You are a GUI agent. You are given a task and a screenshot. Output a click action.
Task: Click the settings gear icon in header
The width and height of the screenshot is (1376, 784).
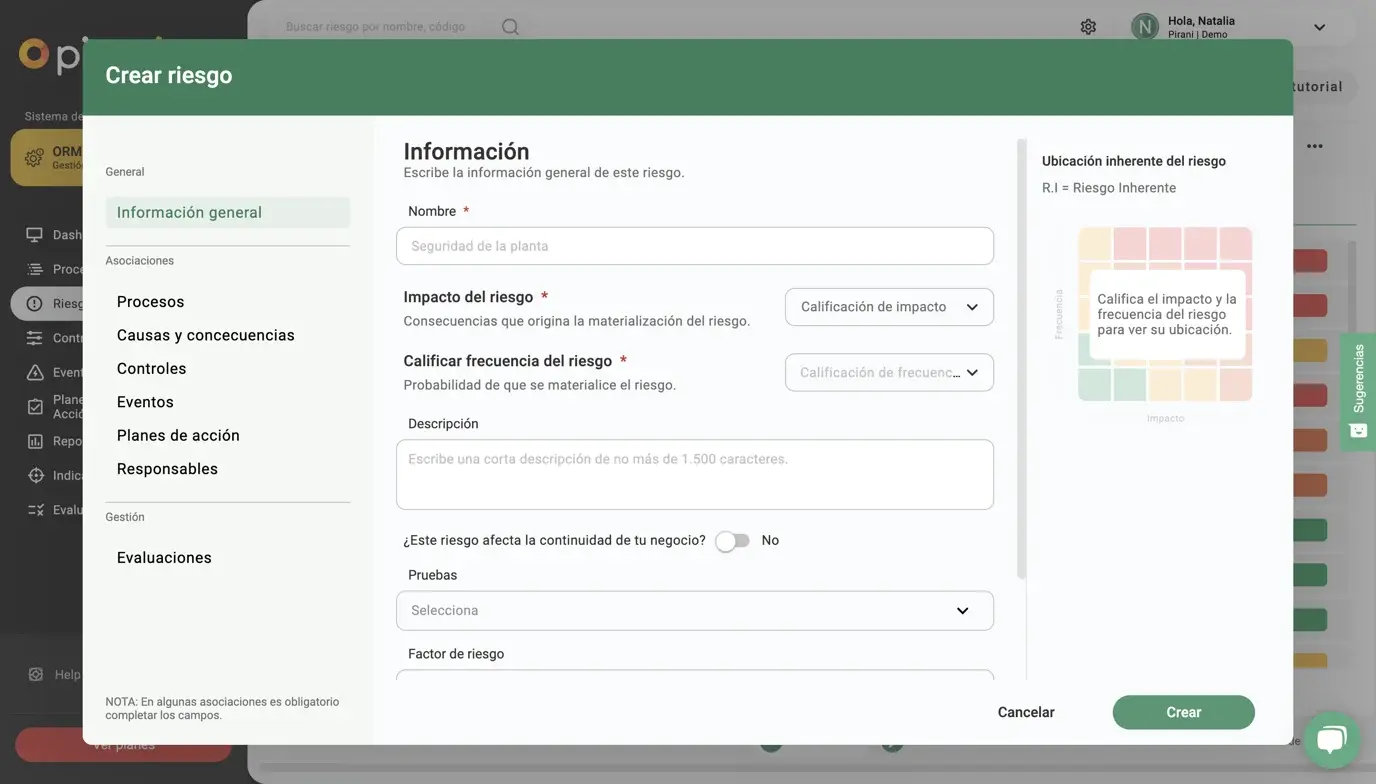[x=1088, y=27]
